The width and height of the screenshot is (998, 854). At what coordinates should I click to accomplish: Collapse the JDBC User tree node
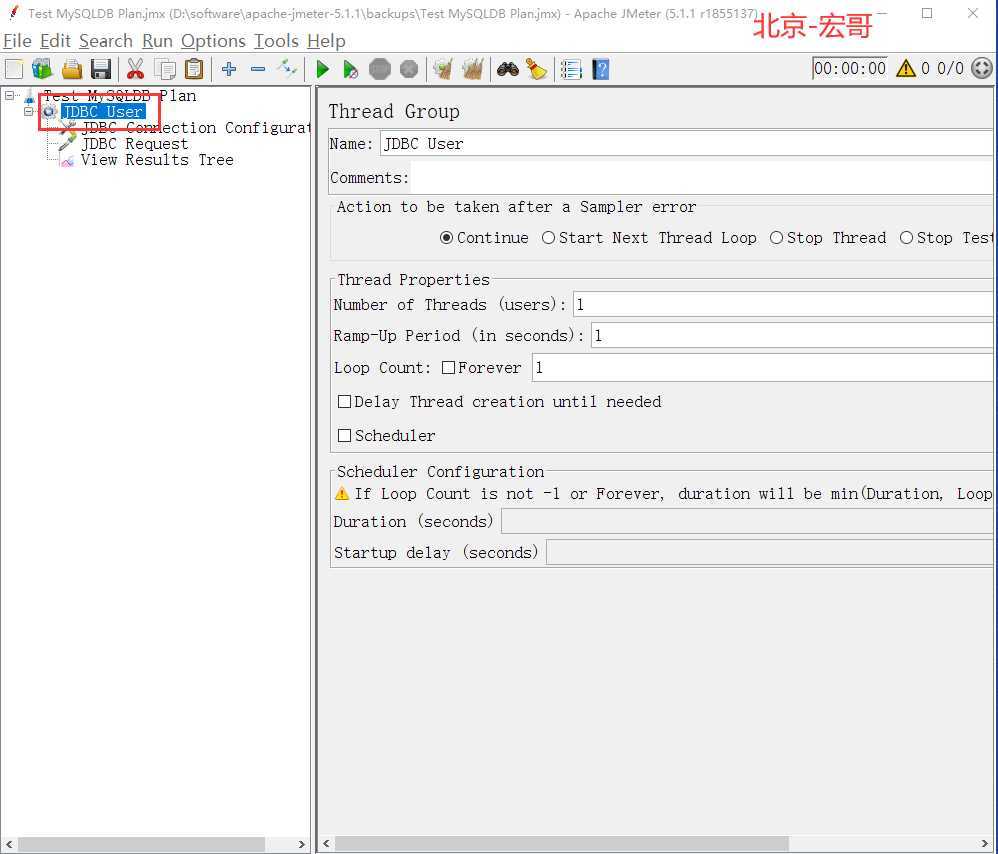(x=29, y=111)
